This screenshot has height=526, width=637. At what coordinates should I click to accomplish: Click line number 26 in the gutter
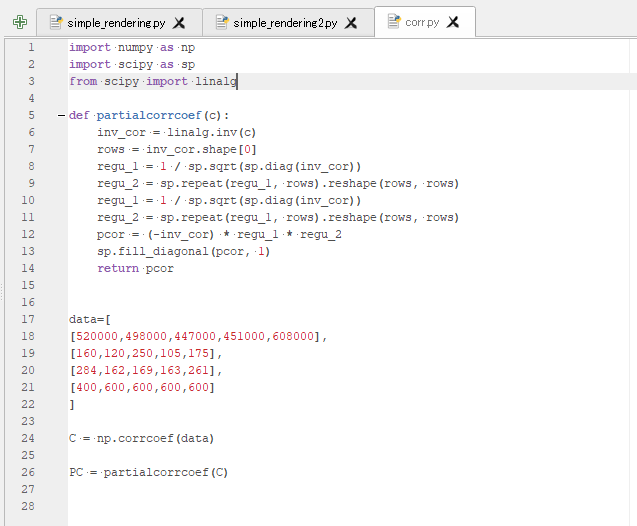click(30, 472)
